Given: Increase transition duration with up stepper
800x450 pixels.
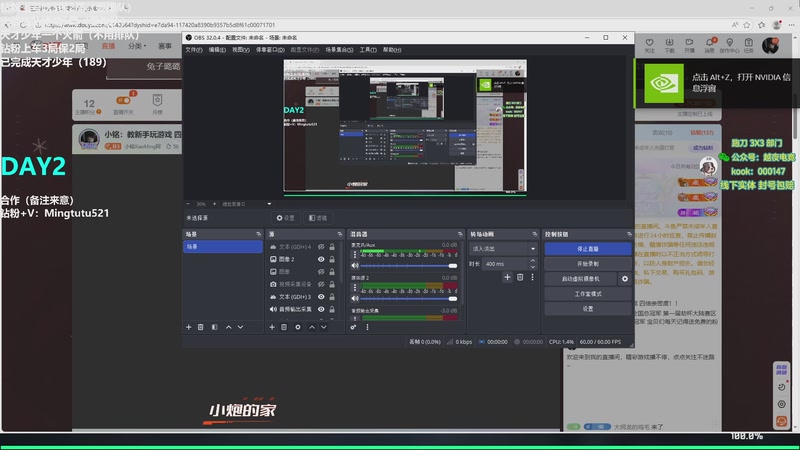Looking at the screenshot, I should tap(533, 261).
